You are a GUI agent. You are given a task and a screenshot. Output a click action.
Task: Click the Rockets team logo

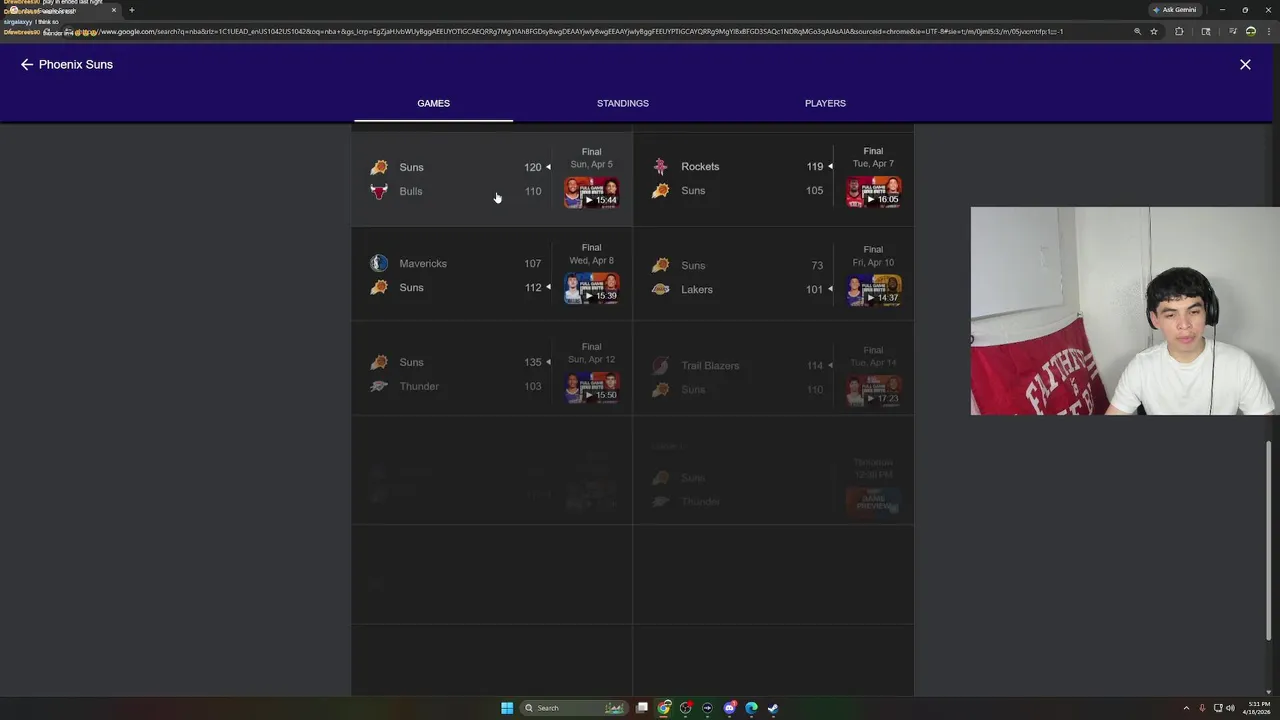pyautogui.click(x=660, y=166)
